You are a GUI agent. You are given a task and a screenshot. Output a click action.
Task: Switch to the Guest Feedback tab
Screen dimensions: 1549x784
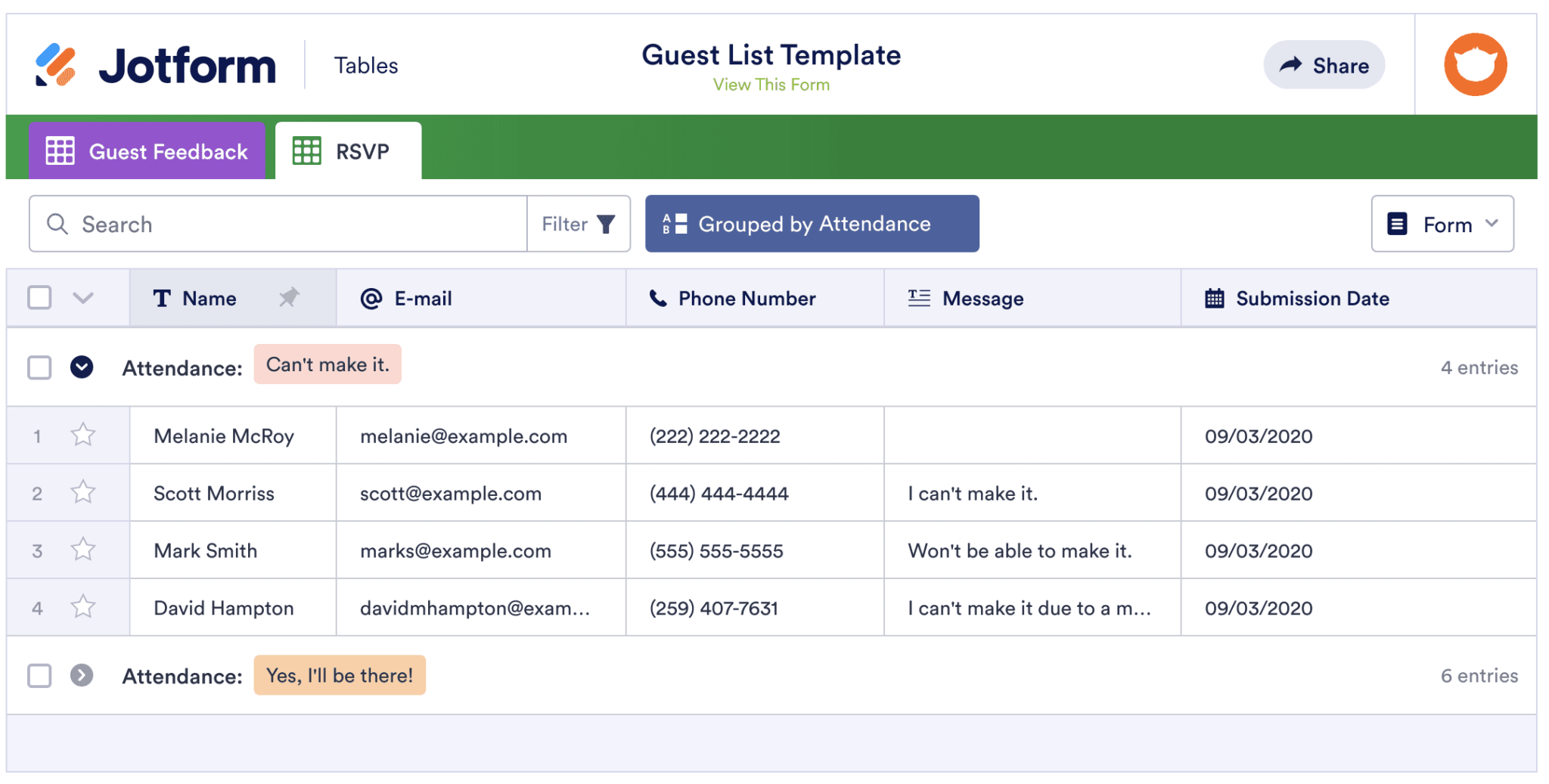click(x=147, y=151)
